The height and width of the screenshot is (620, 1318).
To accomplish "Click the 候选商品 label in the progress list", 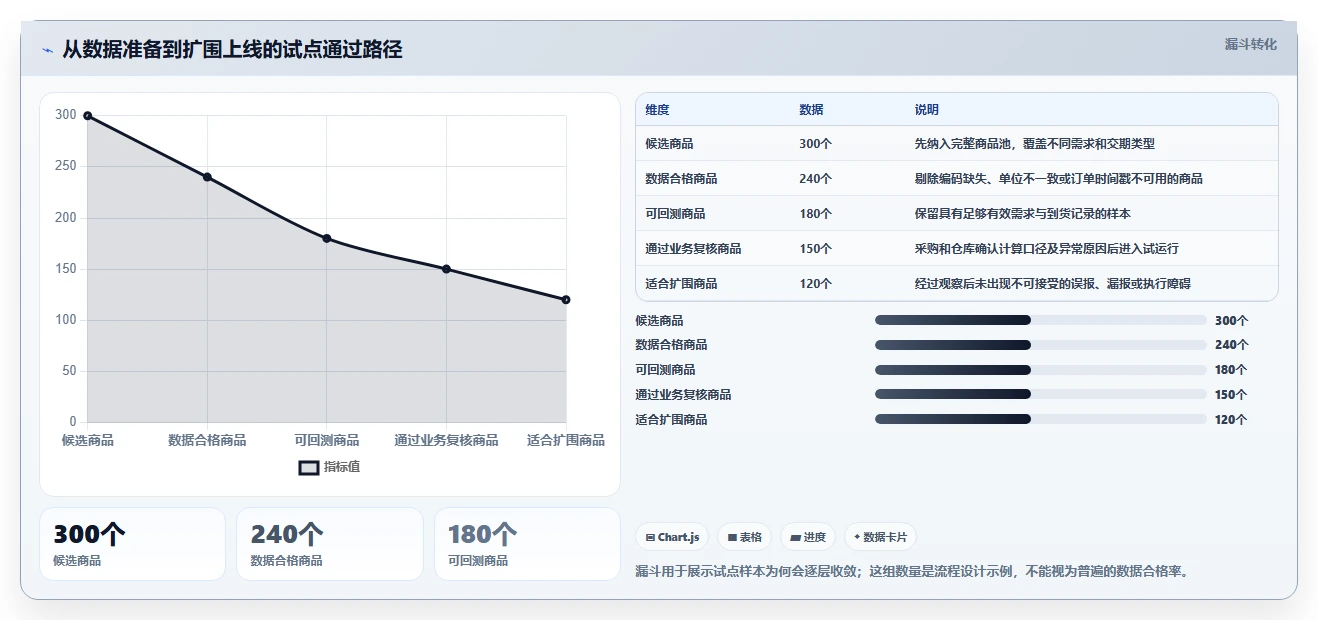I will point(659,321).
